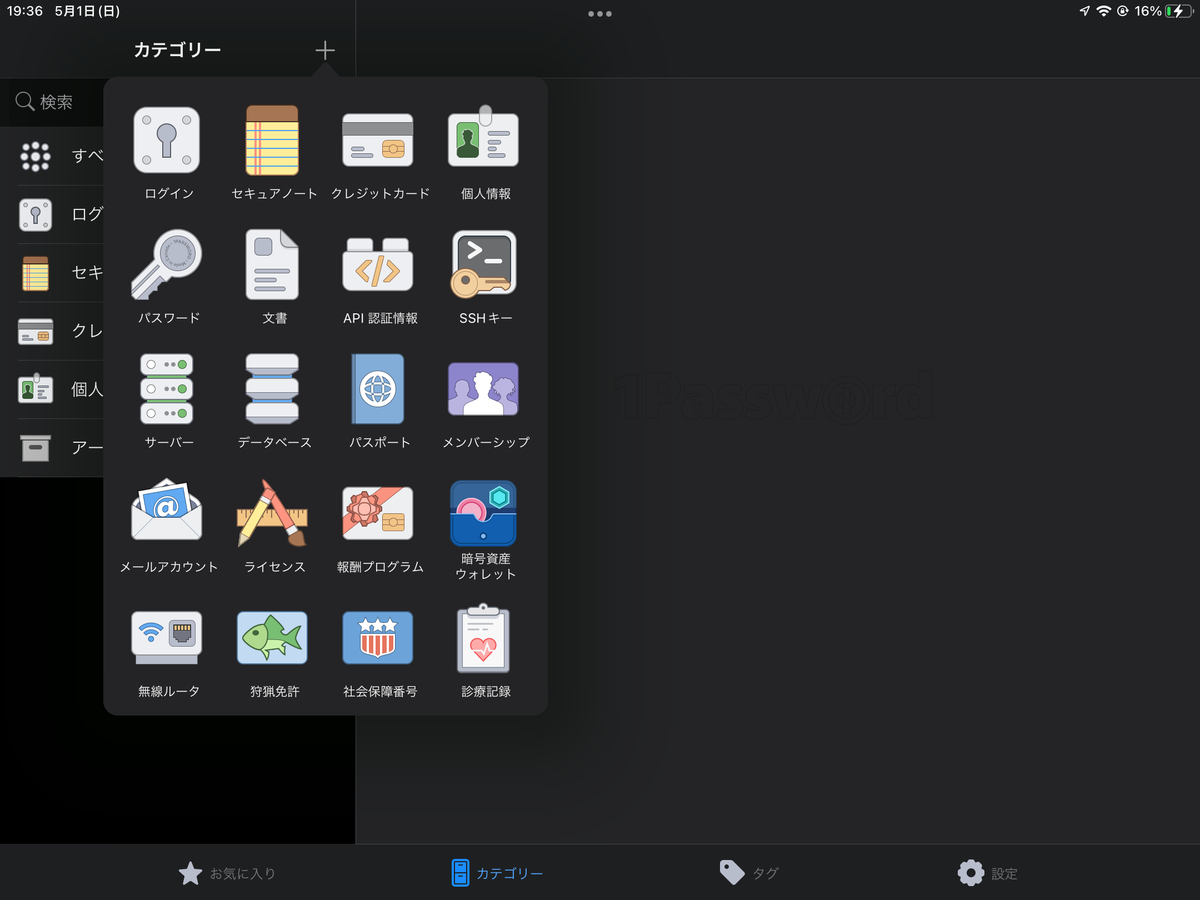Select the 文書 document icon
Screen dimensions: 1200x900
click(x=272, y=265)
